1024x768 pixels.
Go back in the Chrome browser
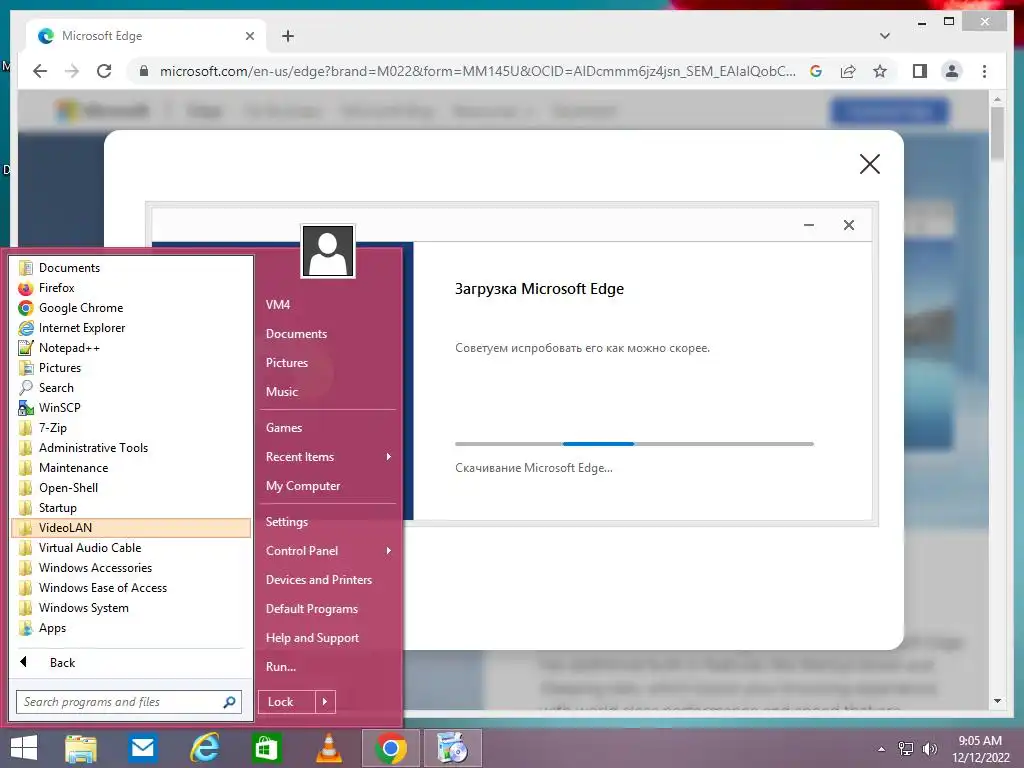[x=40, y=71]
